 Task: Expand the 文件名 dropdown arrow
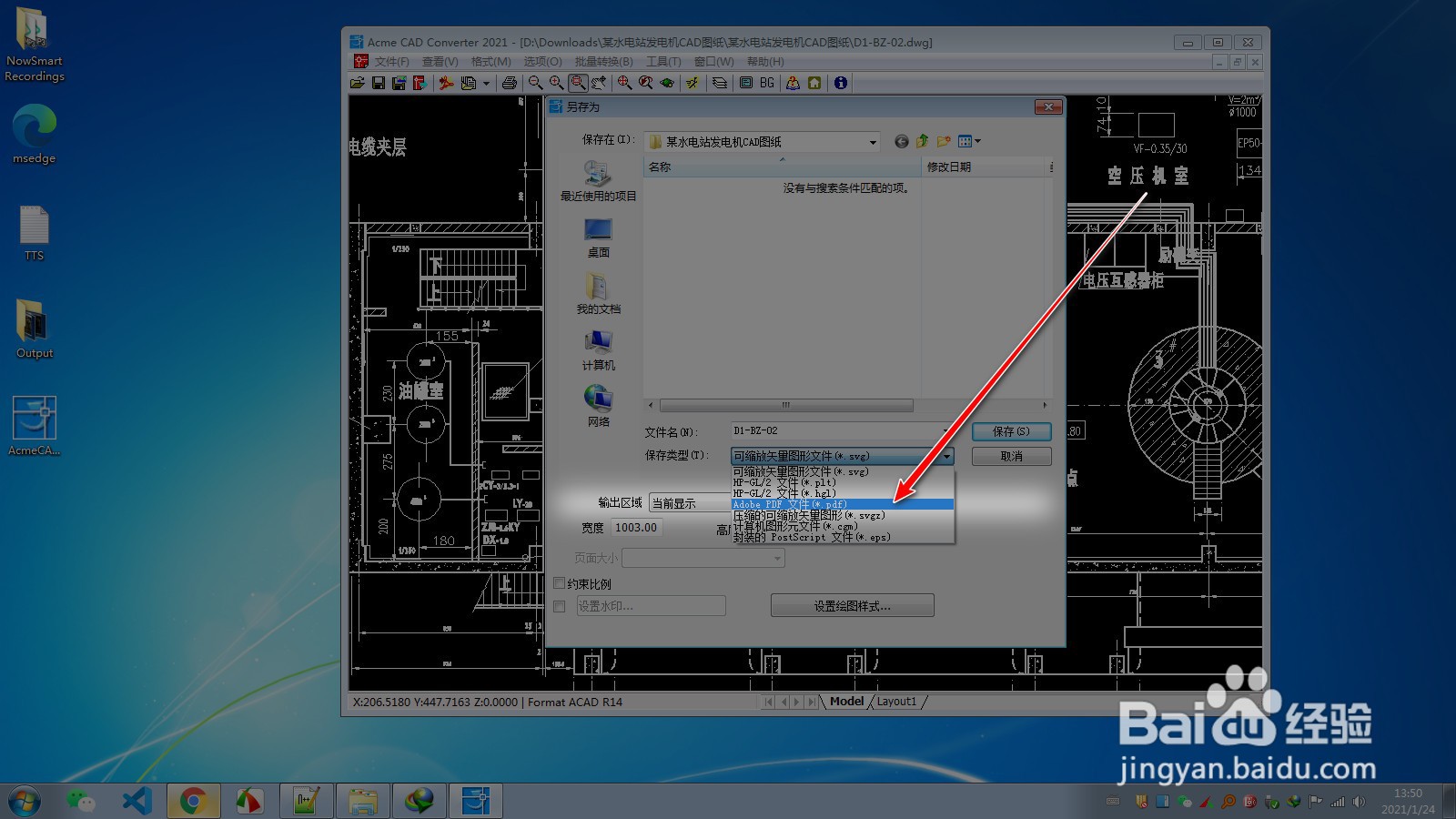click(946, 430)
